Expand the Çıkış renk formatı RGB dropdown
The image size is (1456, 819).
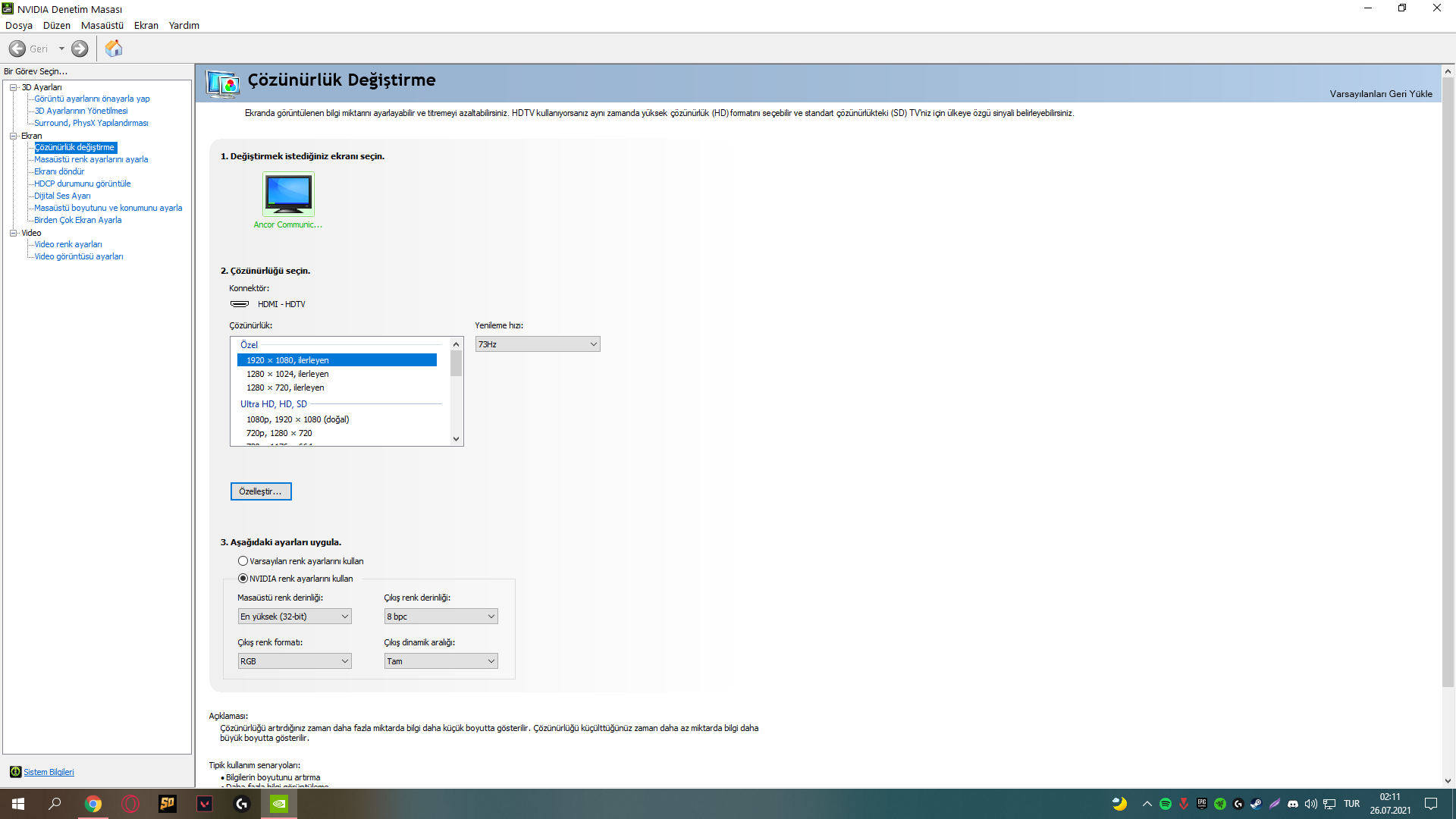[x=294, y=661]
